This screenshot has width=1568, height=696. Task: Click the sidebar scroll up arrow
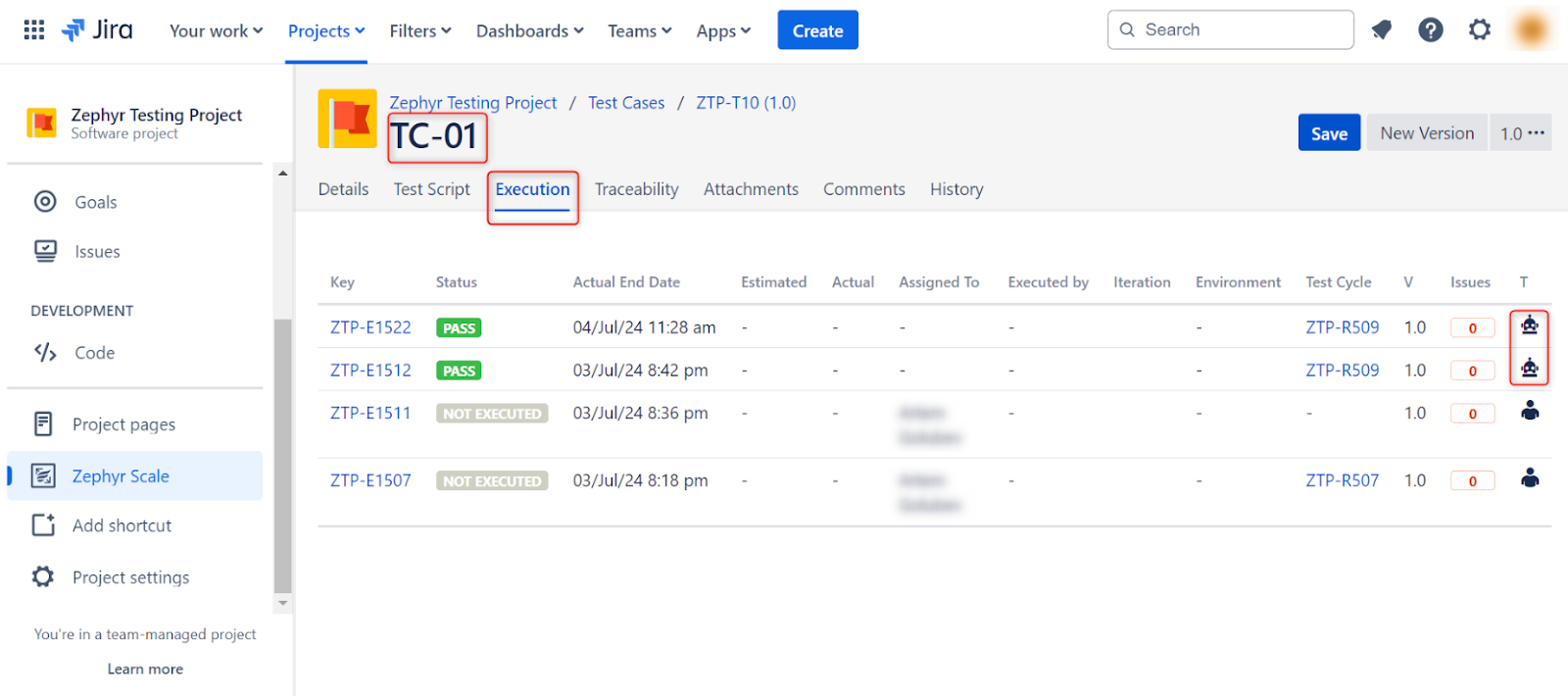coord(283,174)
